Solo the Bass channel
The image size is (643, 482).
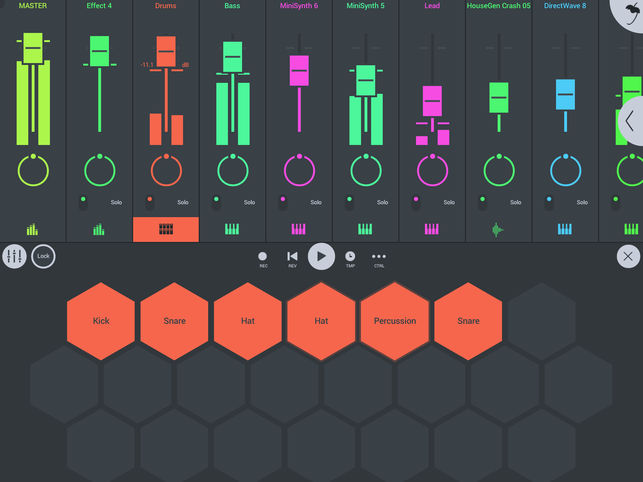pos(249,202)
